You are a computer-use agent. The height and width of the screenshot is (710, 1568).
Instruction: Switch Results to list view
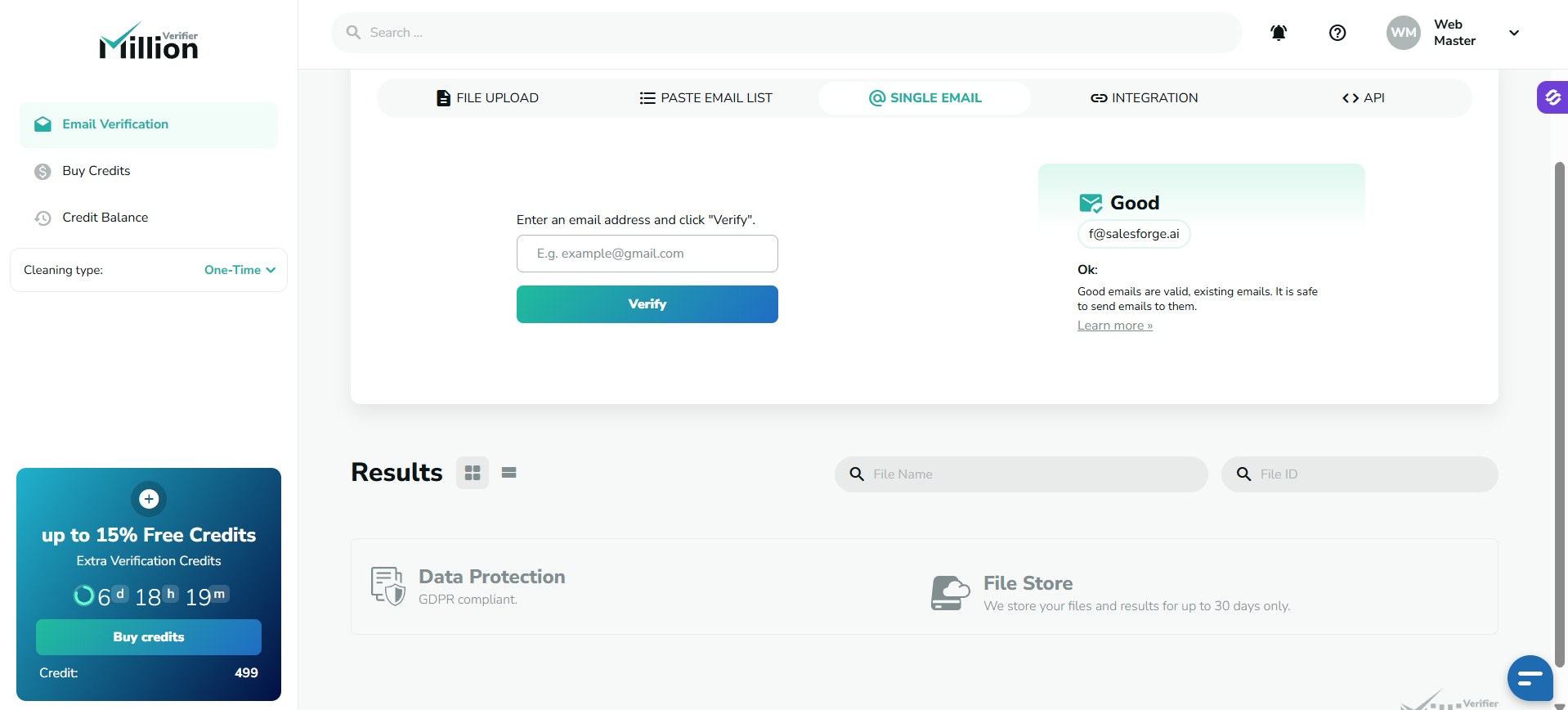point(508,473)
